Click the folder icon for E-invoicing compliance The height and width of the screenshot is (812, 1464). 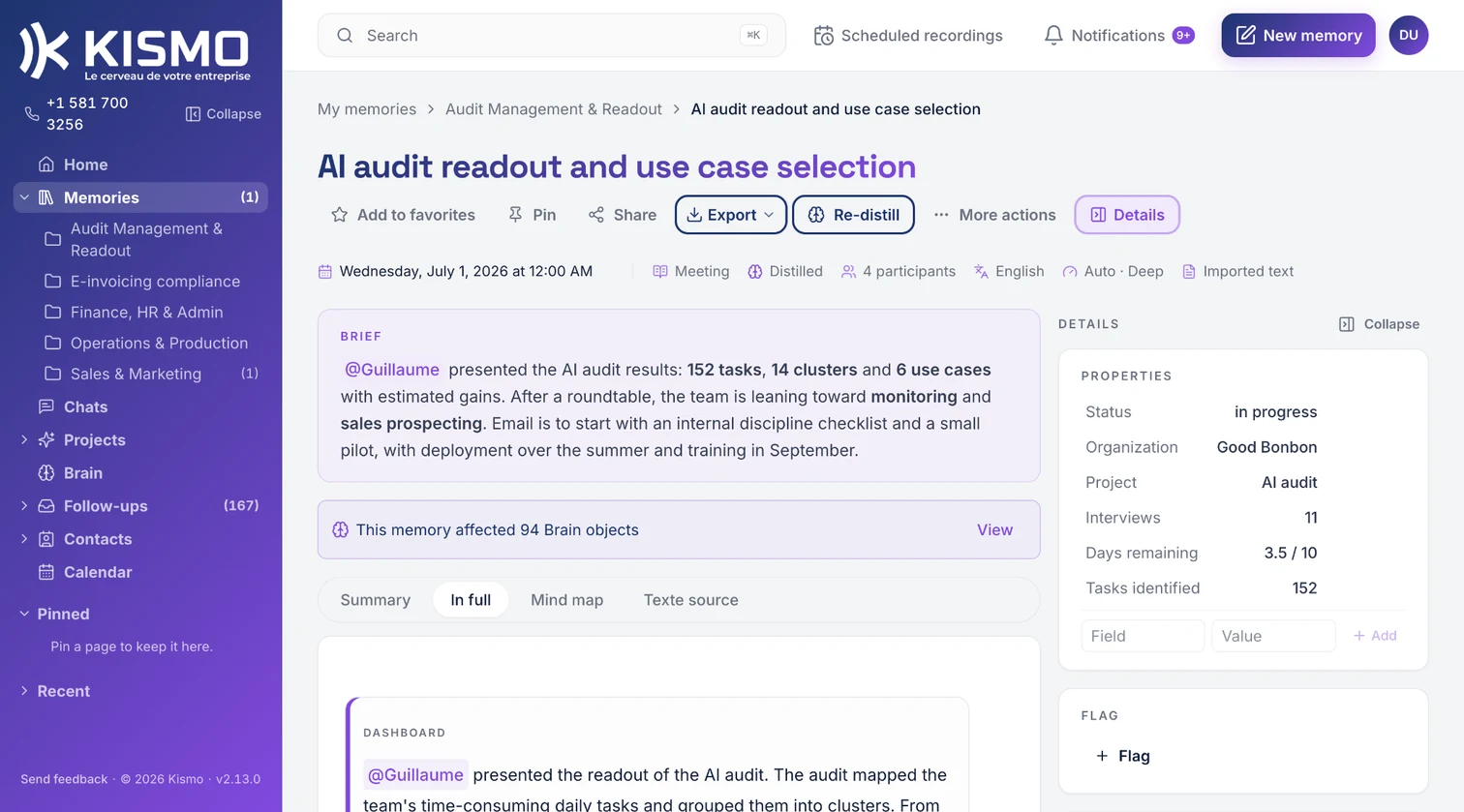53,282
